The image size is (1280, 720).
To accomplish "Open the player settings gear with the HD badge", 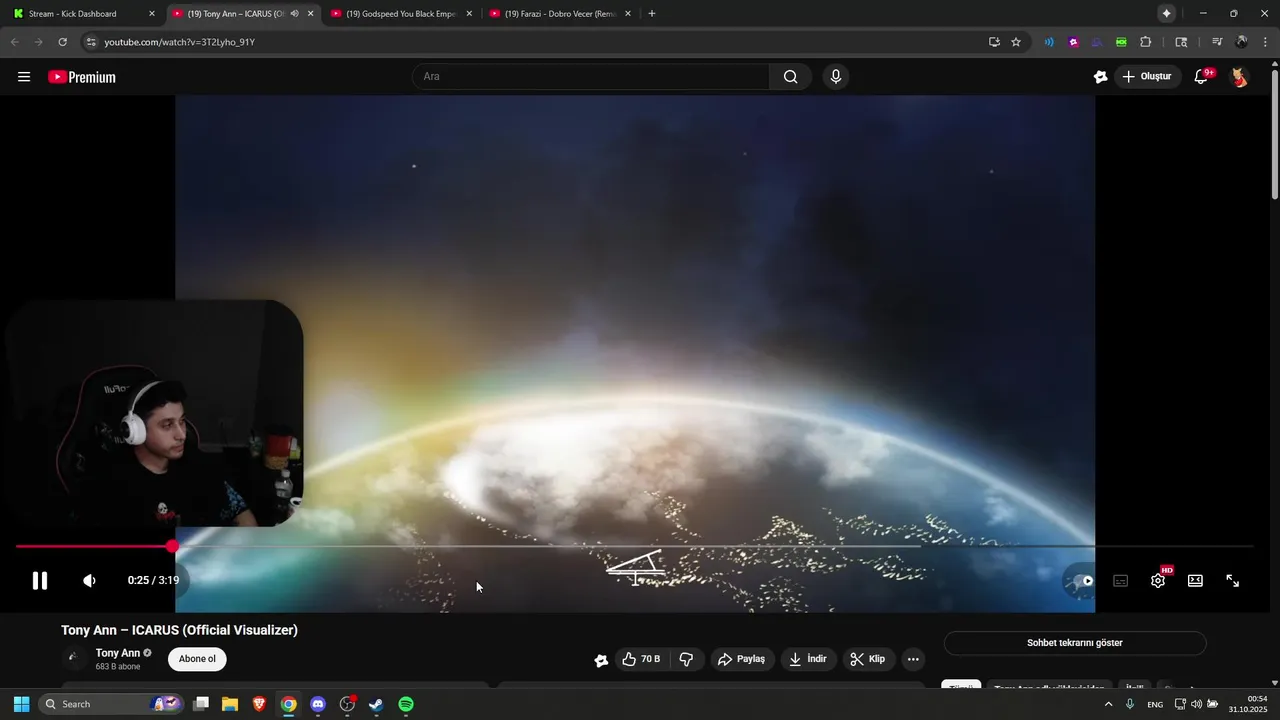I will click(x=1158, y=580).
